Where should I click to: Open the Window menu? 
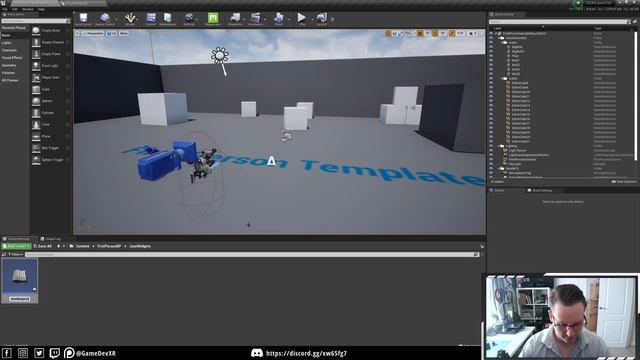[28, 9]
